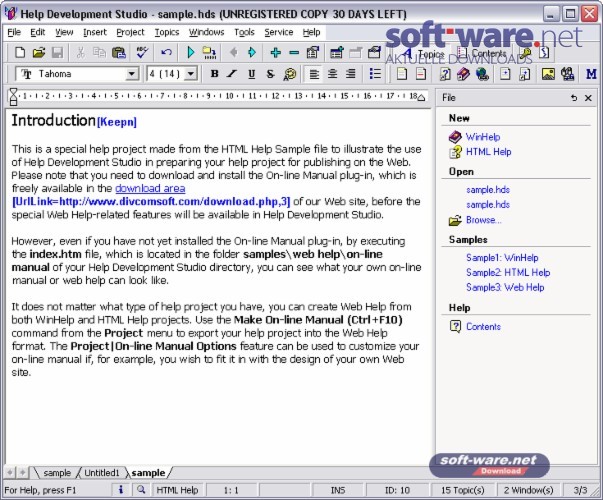Click the magnifier icon in the status bar

click(x=141, y=490)
